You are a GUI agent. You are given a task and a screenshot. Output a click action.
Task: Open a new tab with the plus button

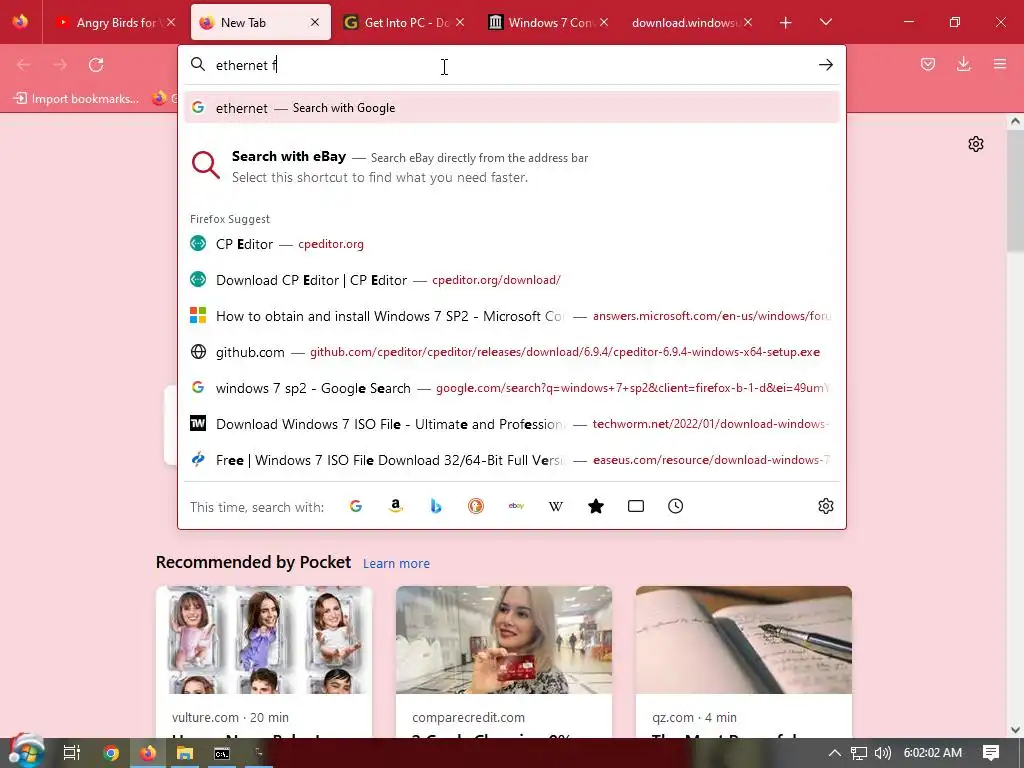786,23
